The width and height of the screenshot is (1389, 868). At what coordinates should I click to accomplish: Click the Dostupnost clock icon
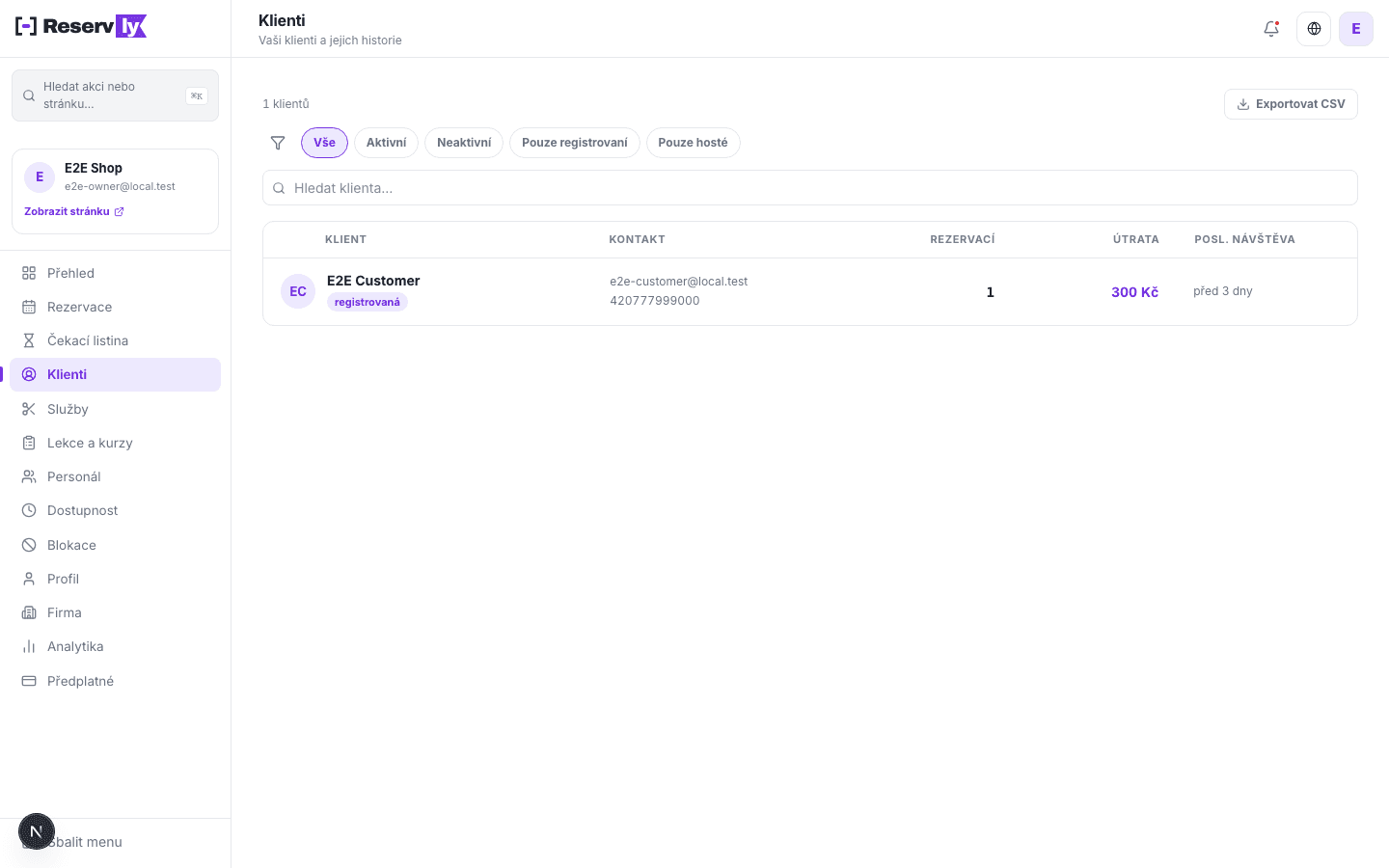(29, 510)
